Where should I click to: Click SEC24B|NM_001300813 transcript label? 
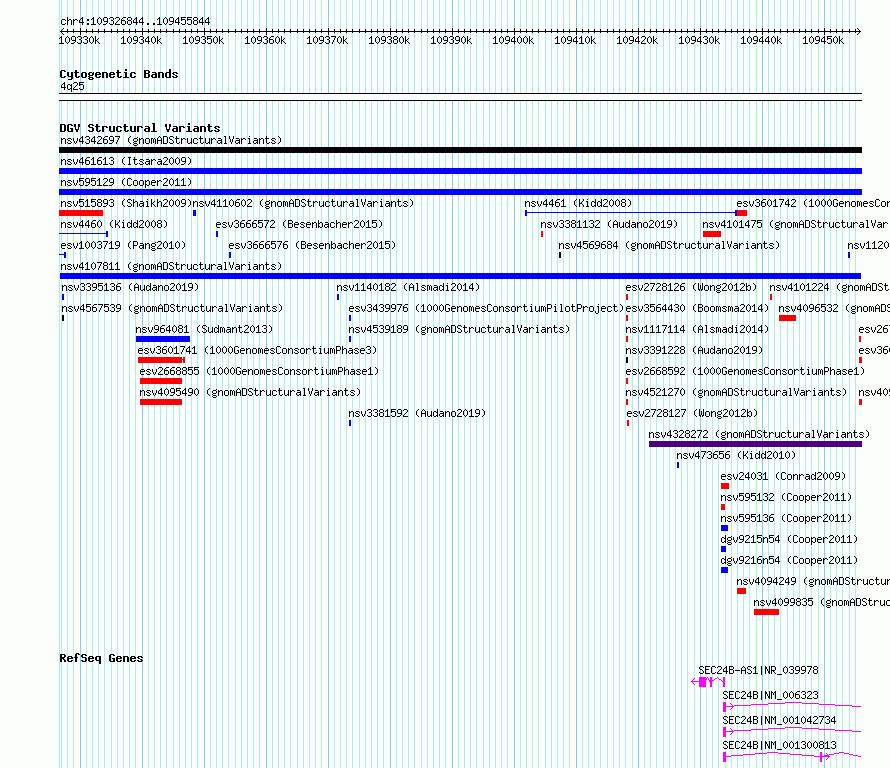(779, 745)
